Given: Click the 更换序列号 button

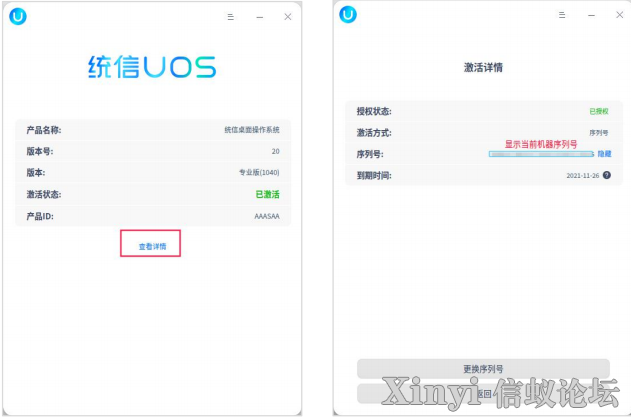Looking at the screenshot, I should click(x=483, y=368).
